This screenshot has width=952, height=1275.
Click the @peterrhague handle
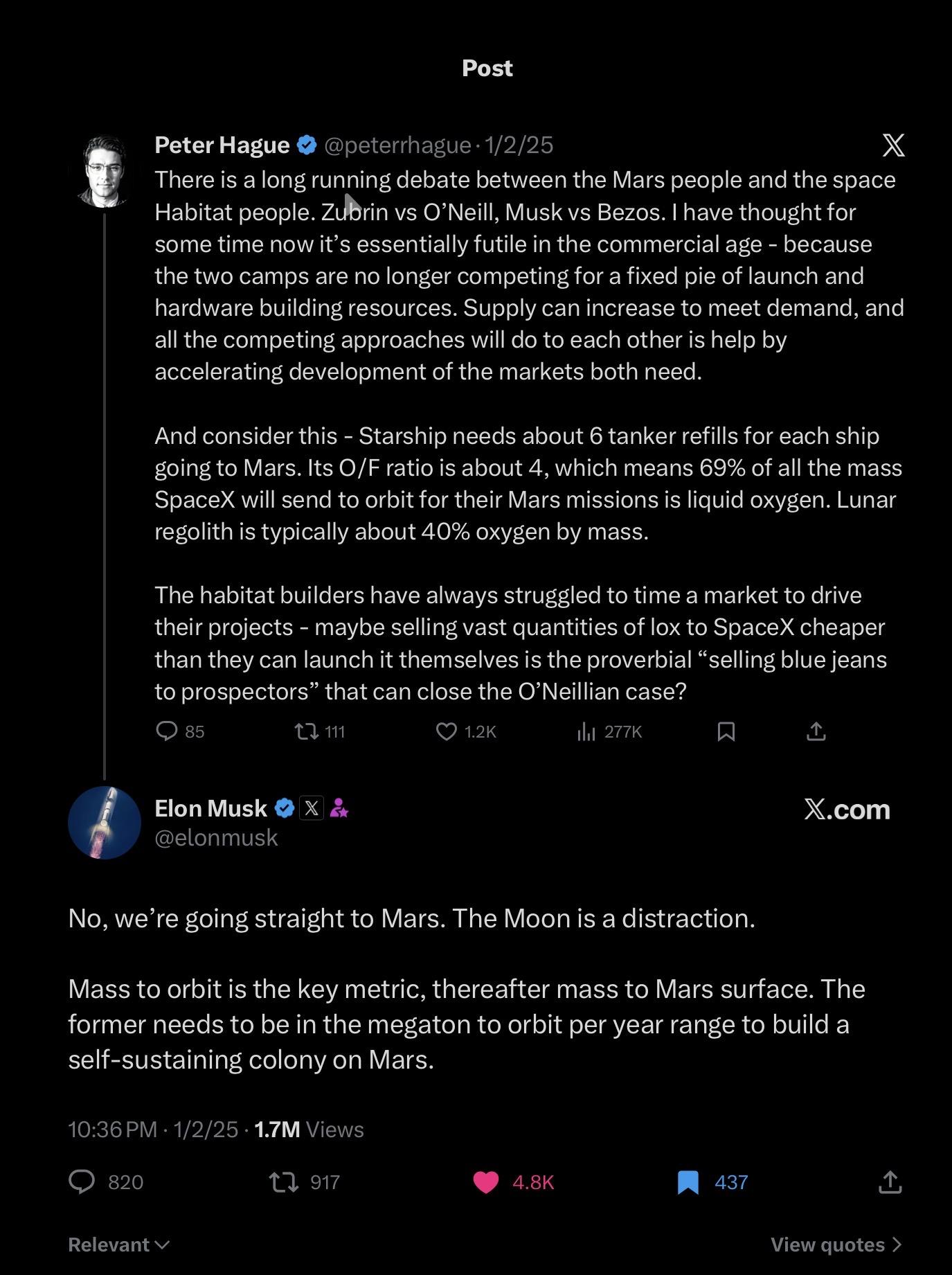[x=397, y=145]
